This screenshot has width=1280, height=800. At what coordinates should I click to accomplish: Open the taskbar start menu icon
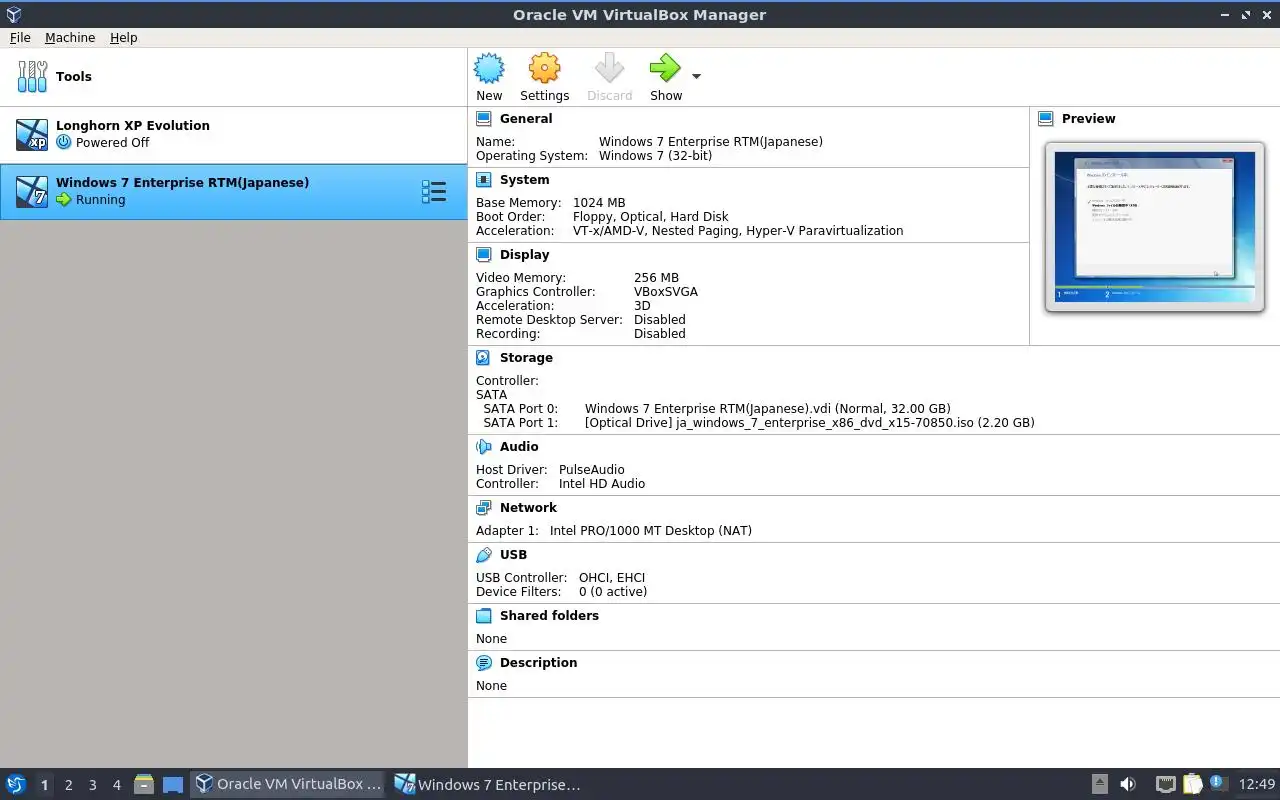click(16, 784)
